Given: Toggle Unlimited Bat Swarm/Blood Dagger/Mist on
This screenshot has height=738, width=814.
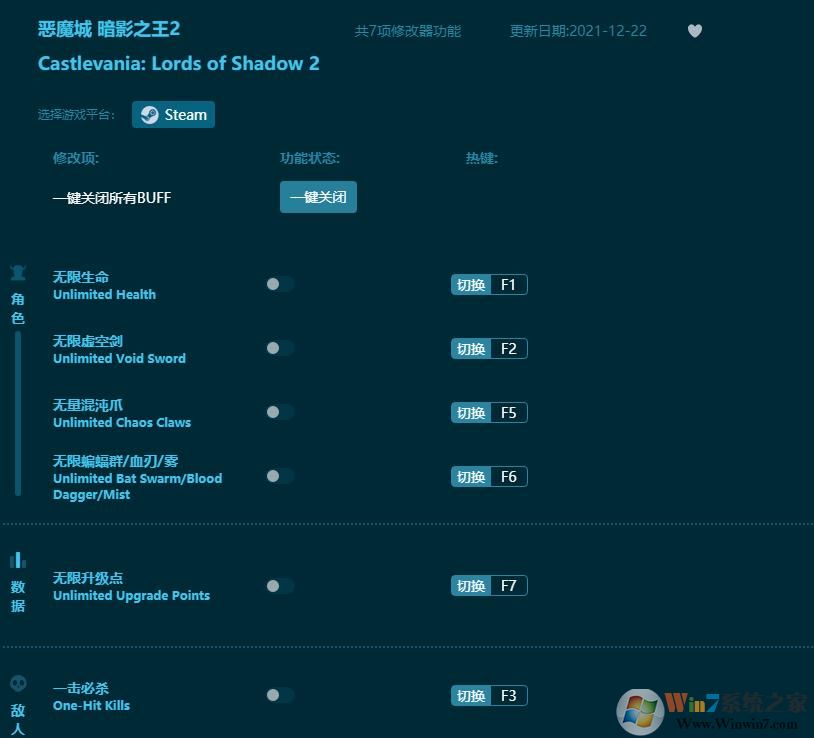Looking at the screenshot, I should 279,476.
